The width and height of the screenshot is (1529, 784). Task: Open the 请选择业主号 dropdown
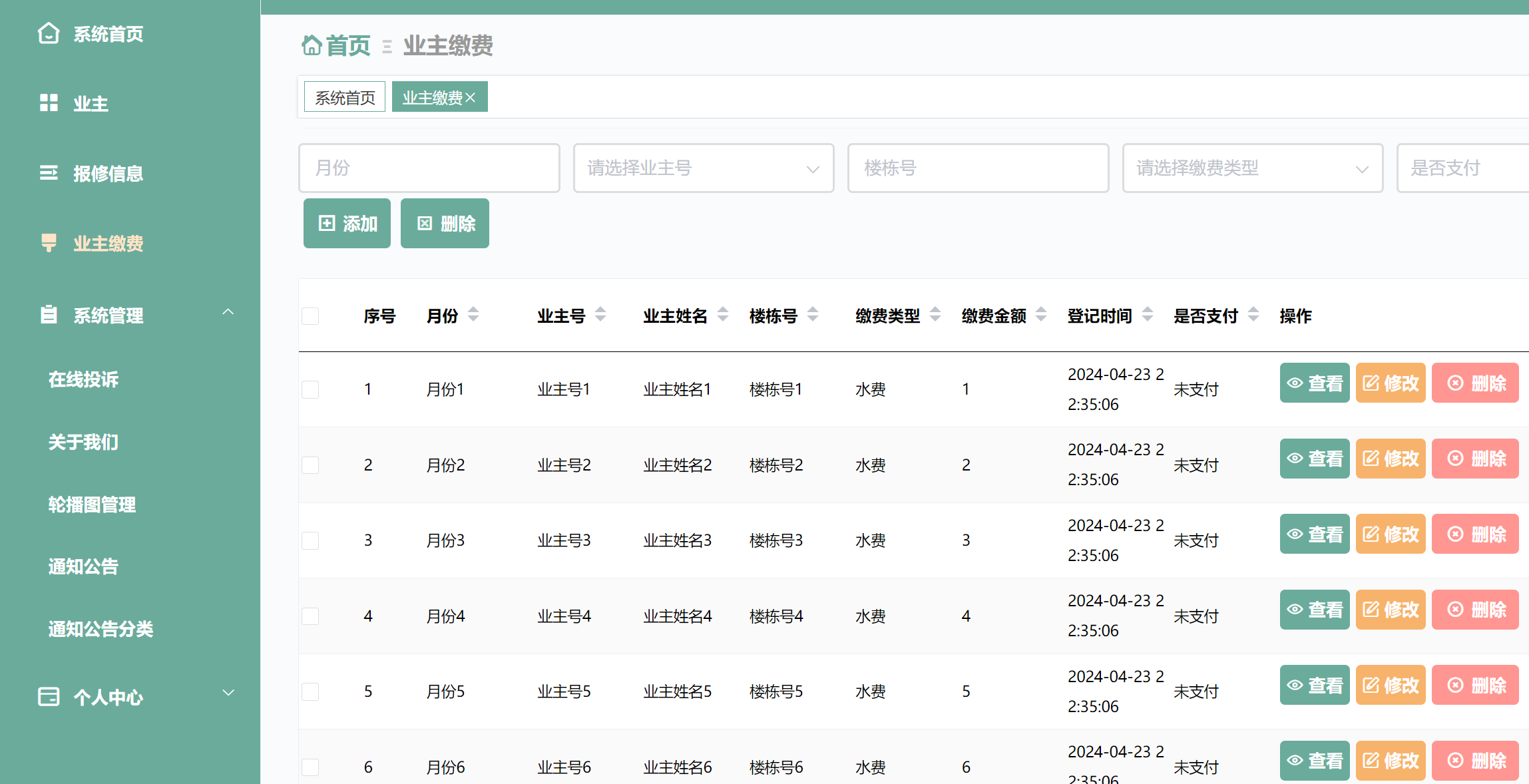coord(704,168)
